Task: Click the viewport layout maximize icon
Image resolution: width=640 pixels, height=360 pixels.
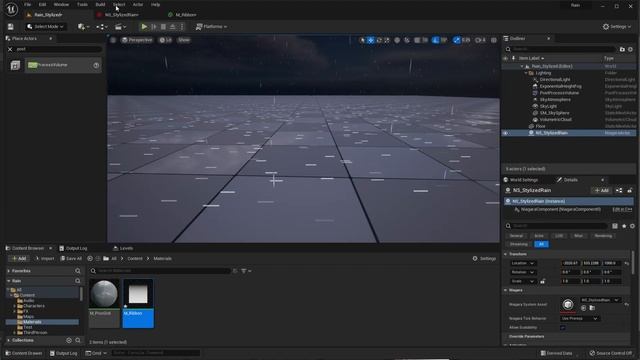Action: [x=494, y=40]
